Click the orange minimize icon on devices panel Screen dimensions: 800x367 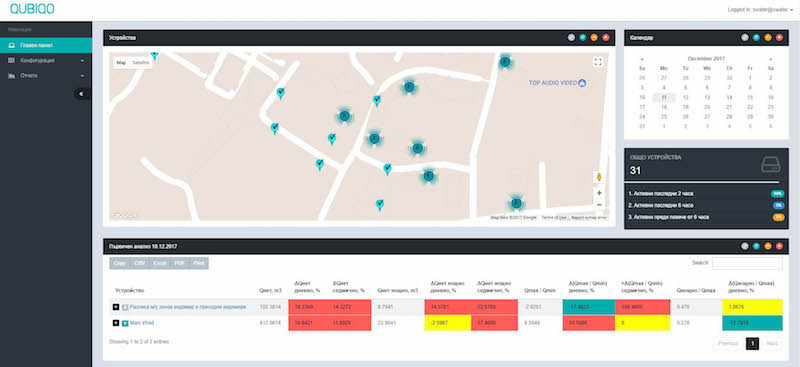click(594, 37)
